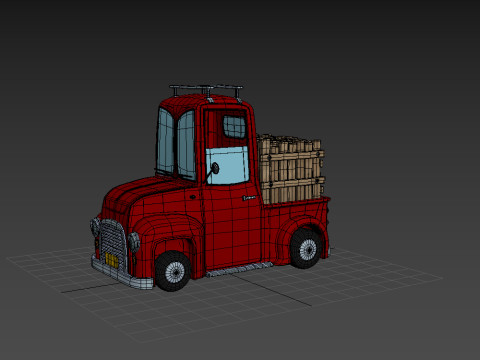
Task: Select the front bumper of the truck
Action: pyautogui.click(x=122, y=274)
